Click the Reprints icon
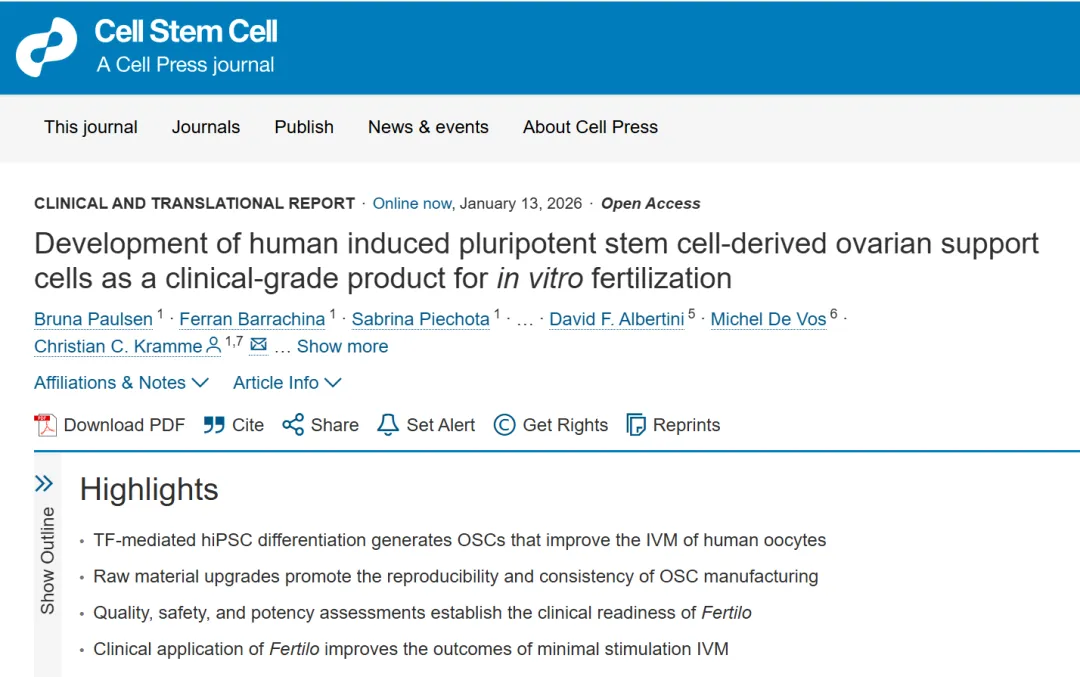This screenshot has width=1080, height=677. (x=636, y=425)
